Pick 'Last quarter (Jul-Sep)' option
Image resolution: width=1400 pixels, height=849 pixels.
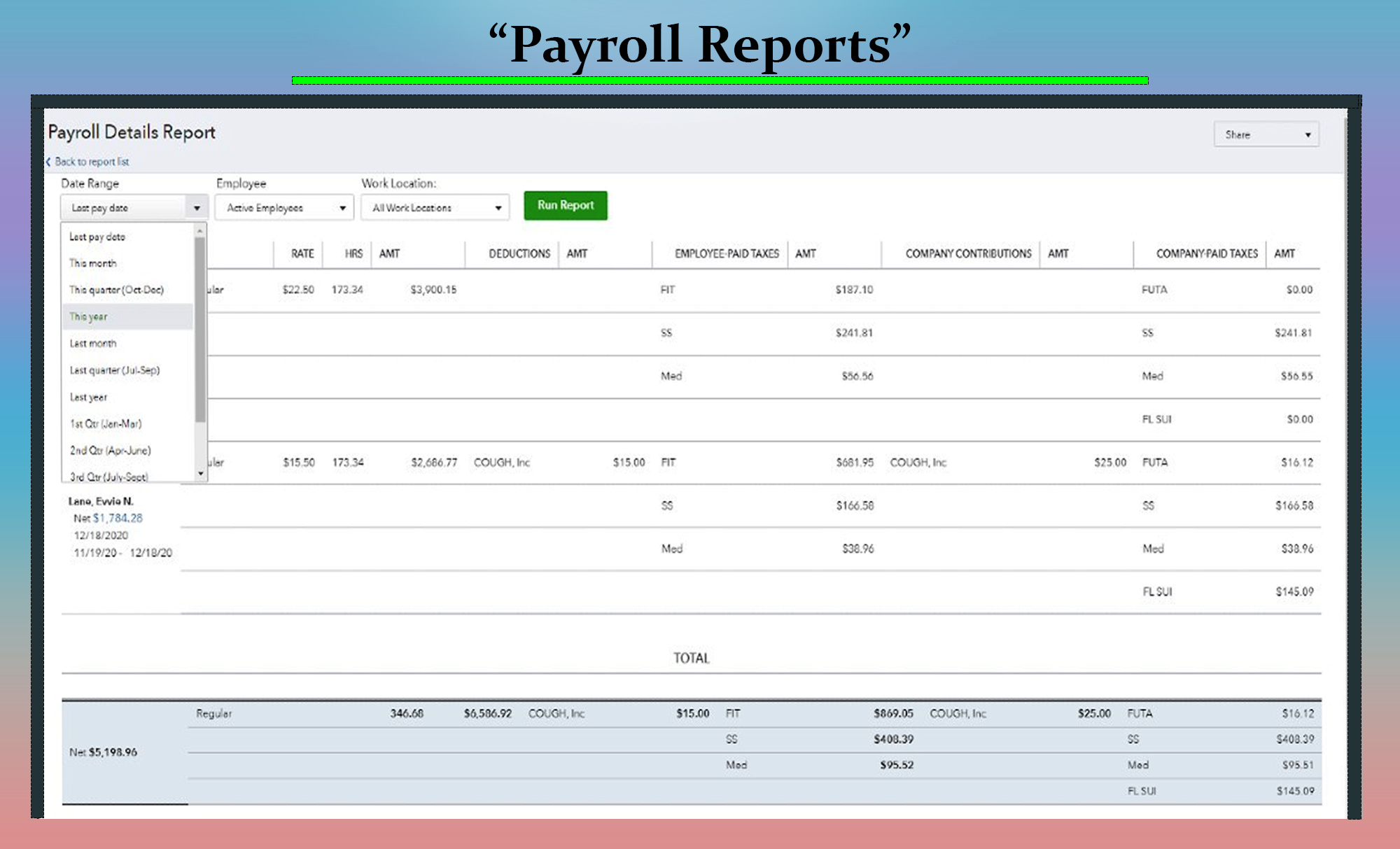tap(115, 370)
